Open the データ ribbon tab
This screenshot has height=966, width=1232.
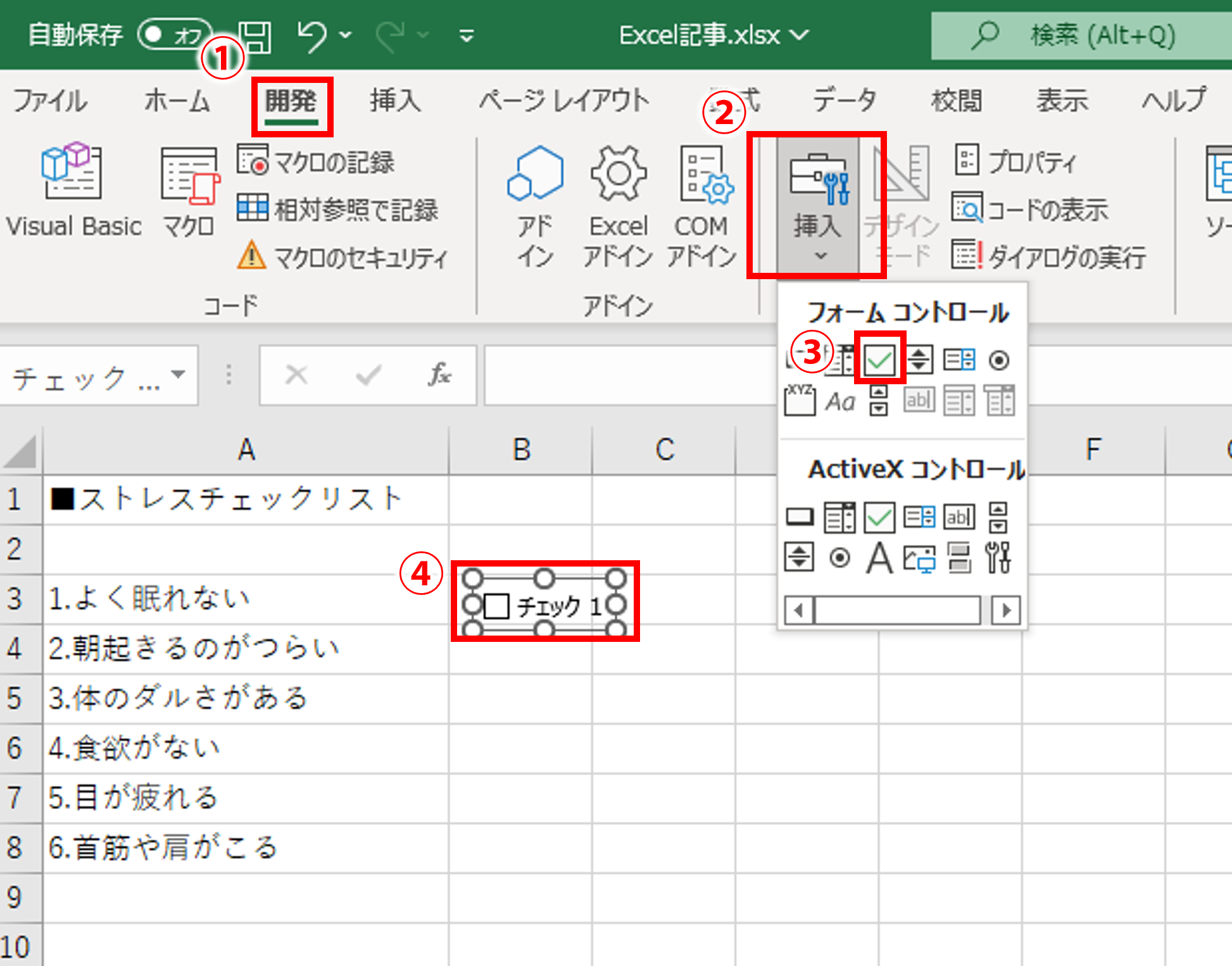pos(844,101)
